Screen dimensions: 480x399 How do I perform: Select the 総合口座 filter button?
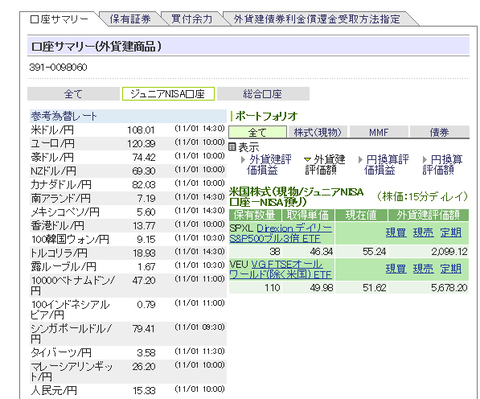[263, 94]
